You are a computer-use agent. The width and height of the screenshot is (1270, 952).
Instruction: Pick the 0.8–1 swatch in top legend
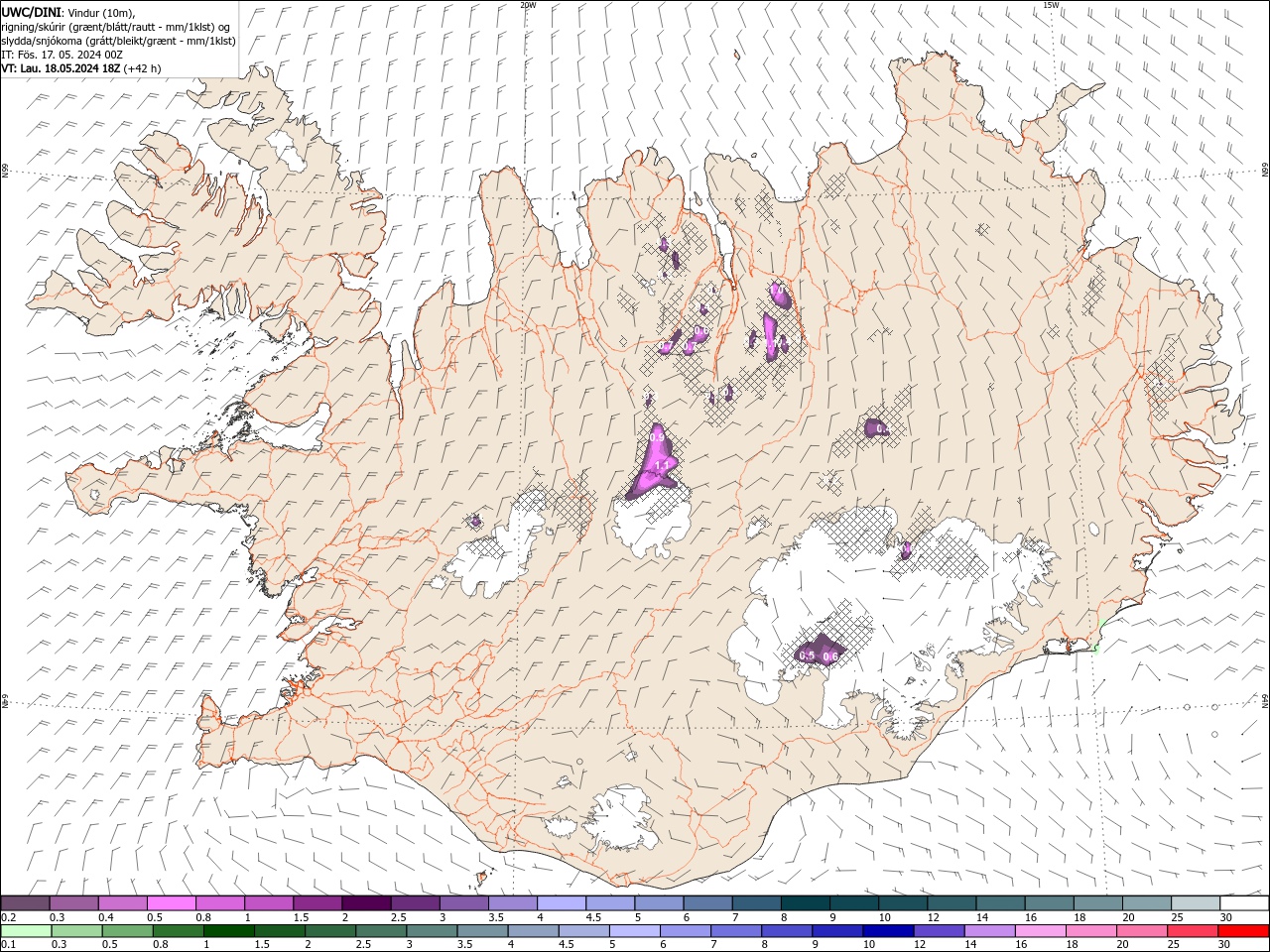tap(219, 903)
